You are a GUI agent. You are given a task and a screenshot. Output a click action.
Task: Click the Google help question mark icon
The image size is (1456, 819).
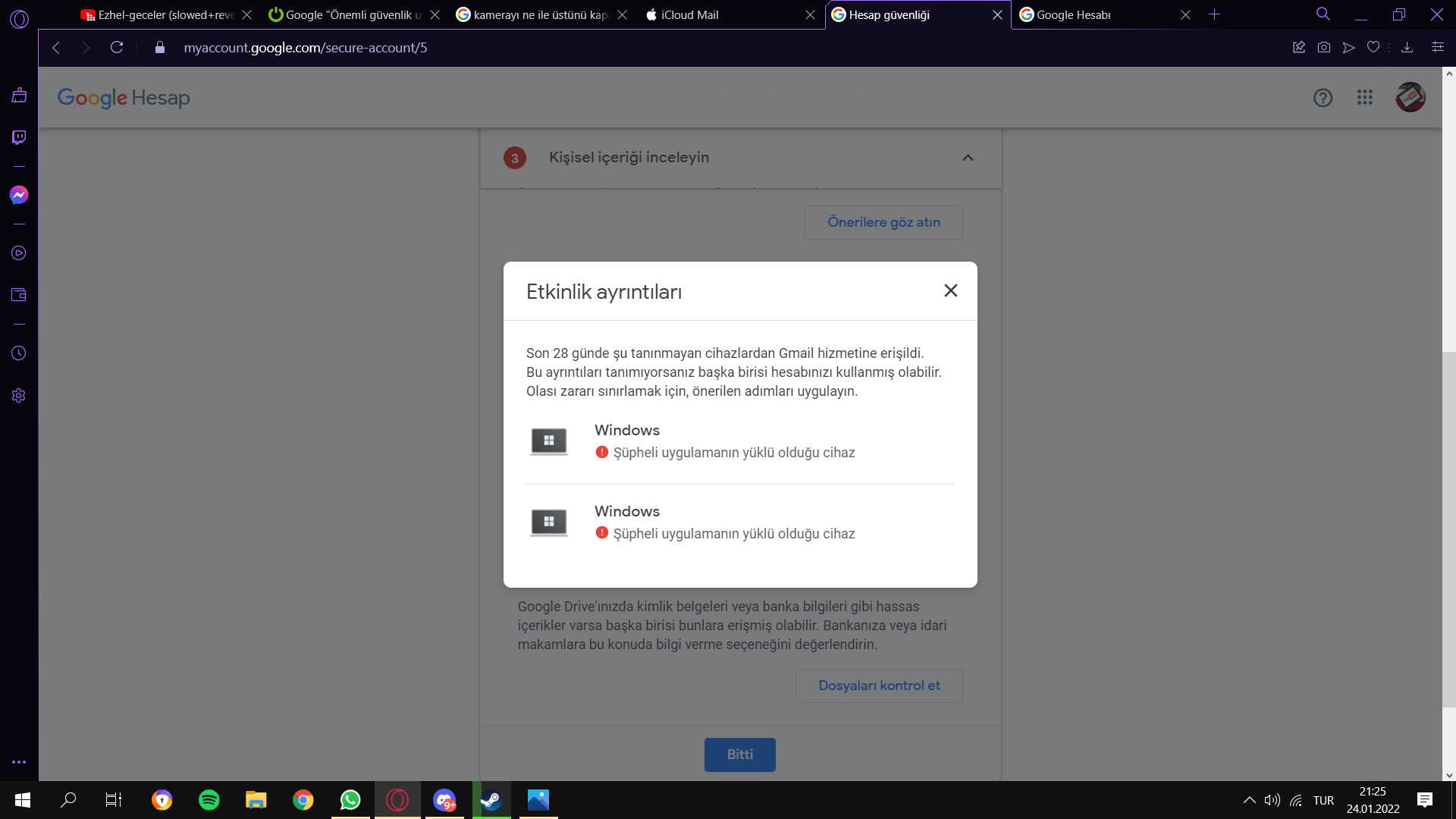1323,98
